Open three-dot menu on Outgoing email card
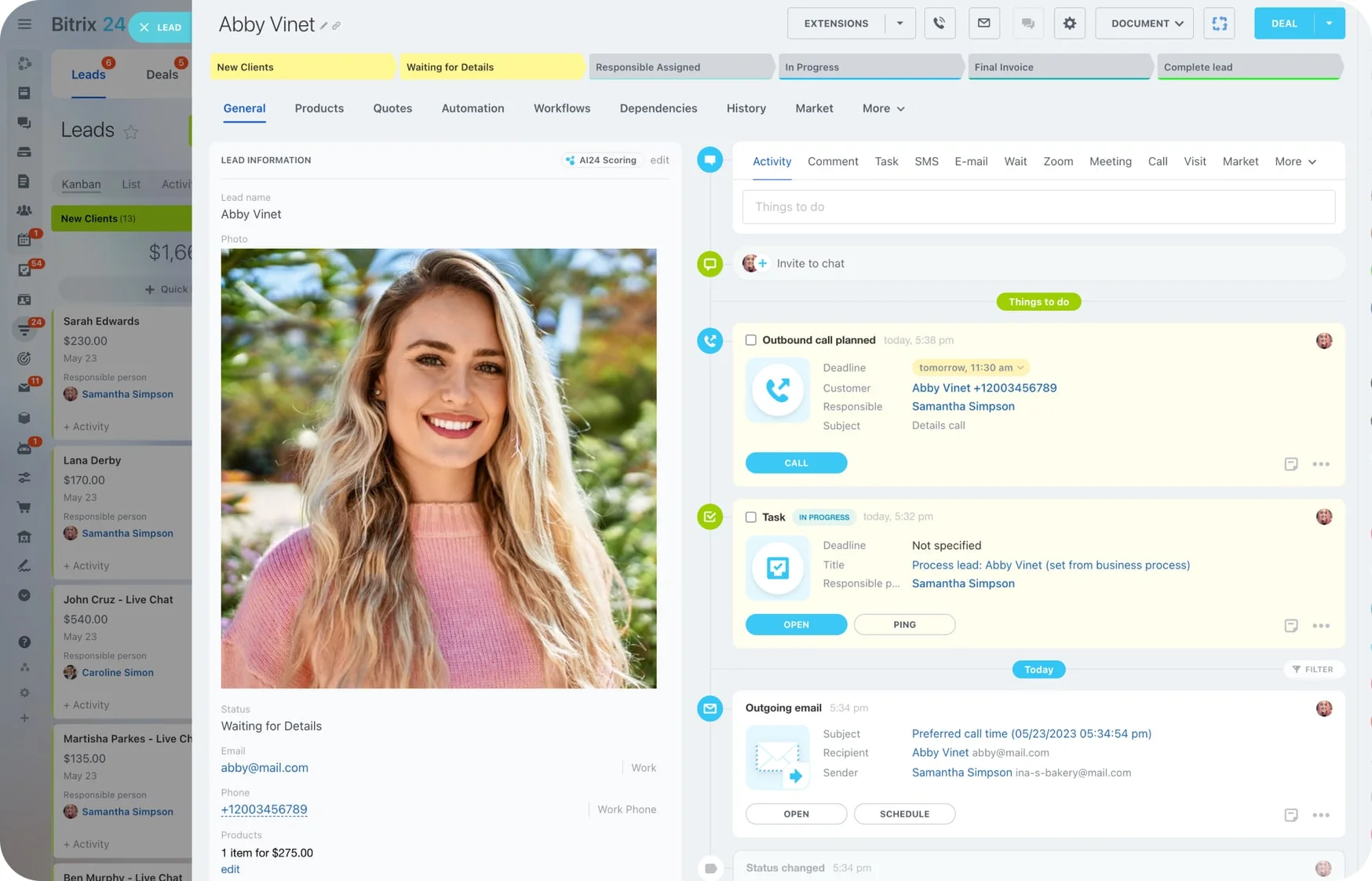1372x881 pixels. [1321, 815]
